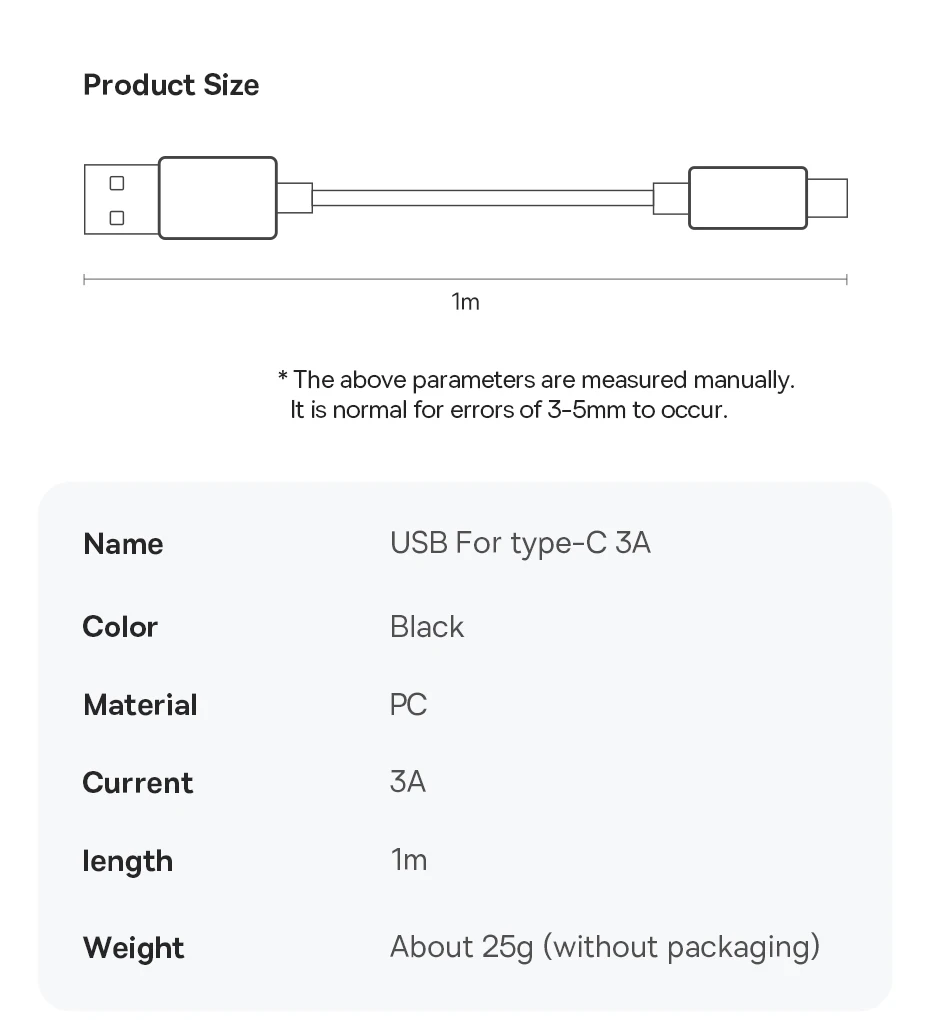Click the Name row label
This screenshot has height=1020, width=930.
123,544
